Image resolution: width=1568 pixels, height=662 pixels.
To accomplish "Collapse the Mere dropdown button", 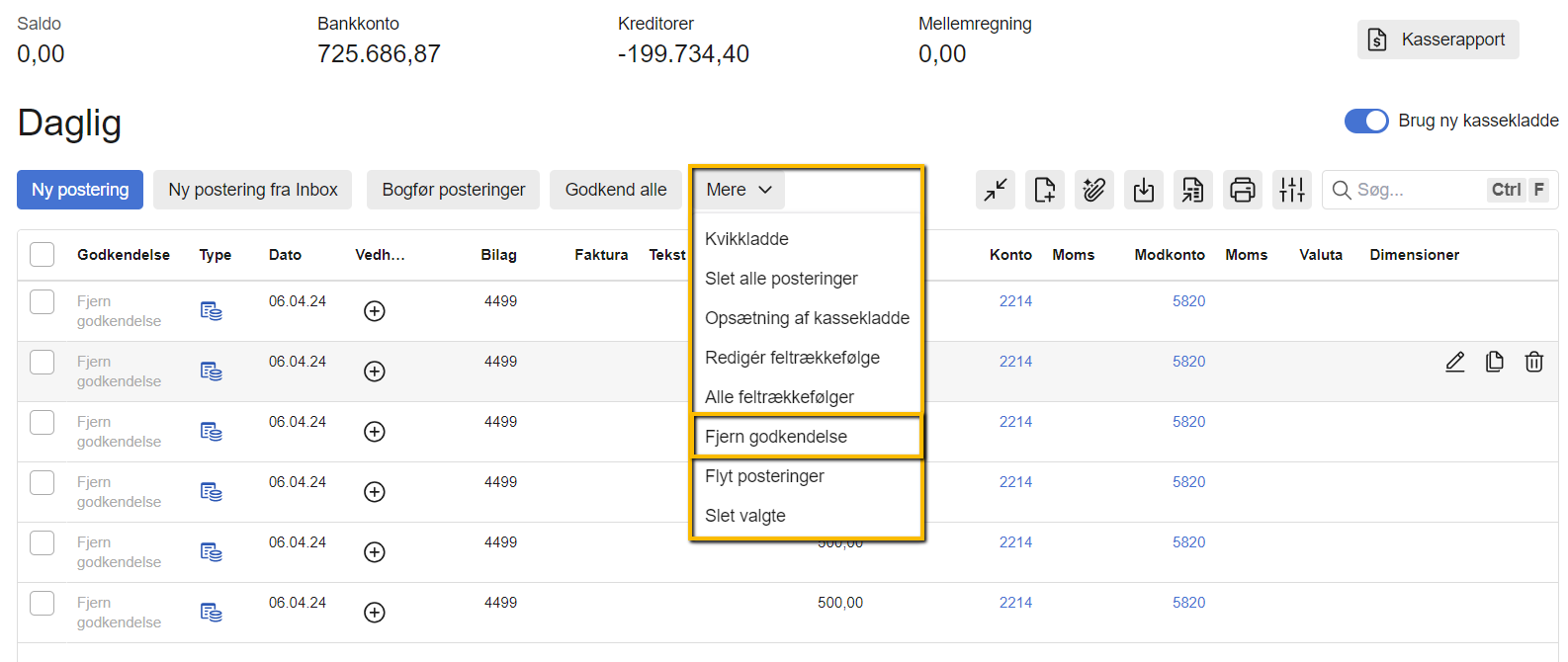I will point(739,190).
